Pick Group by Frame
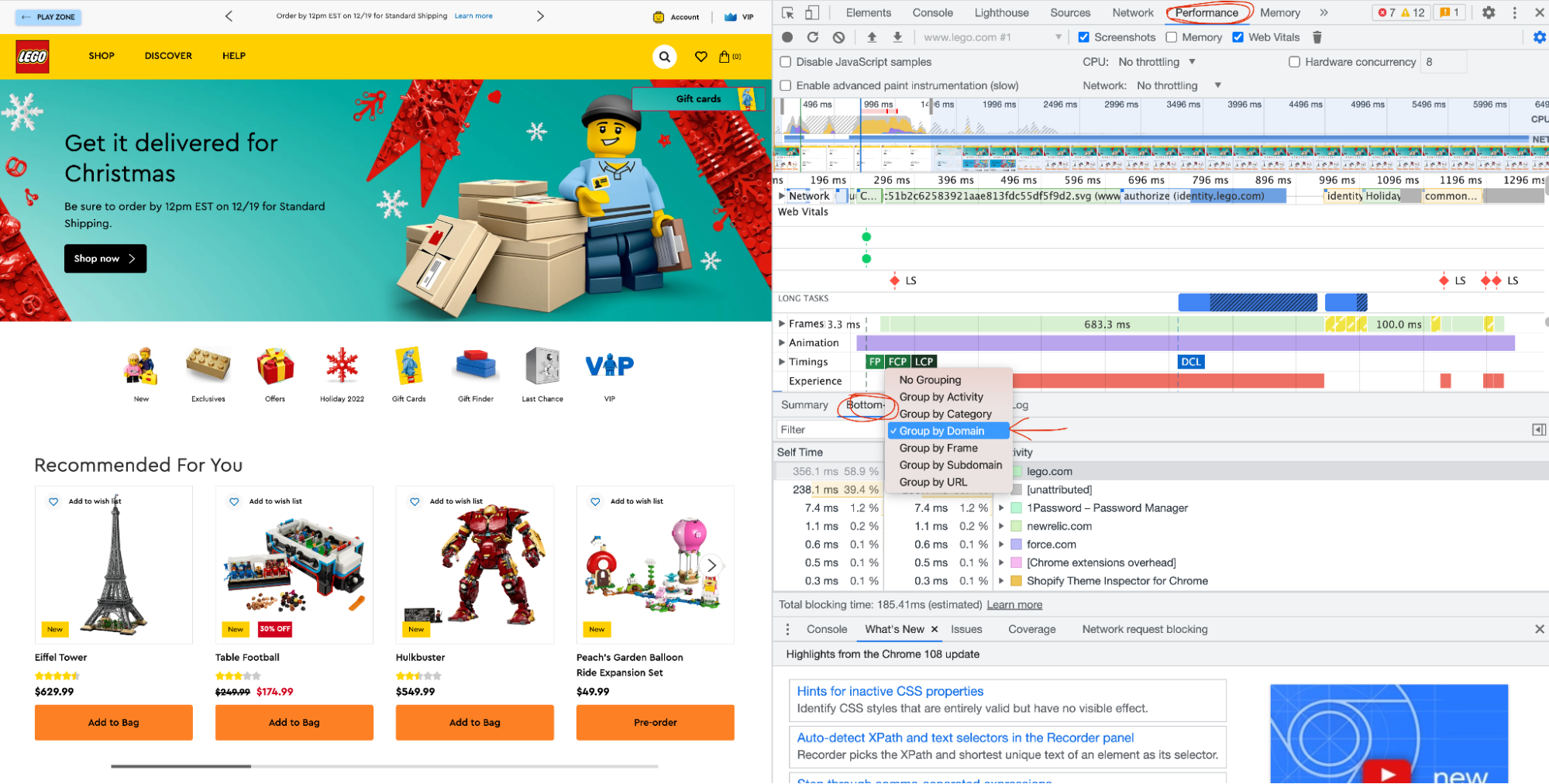The height and width of the screenshot is (784, 1549). [x=949, y=448]
